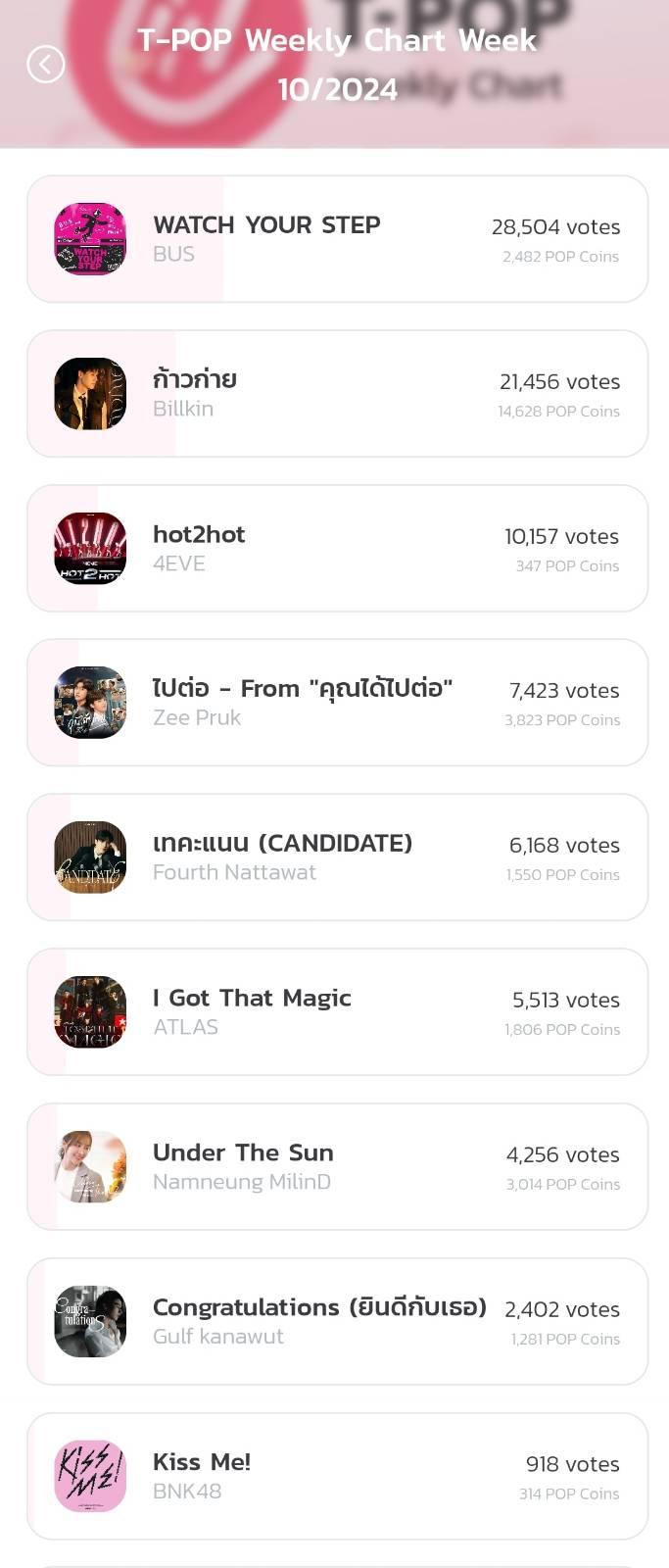This screenshot has width=669, height=1568.
Task: Tap Zee Pruk's song cover image
Action: (x=90, y=703)
